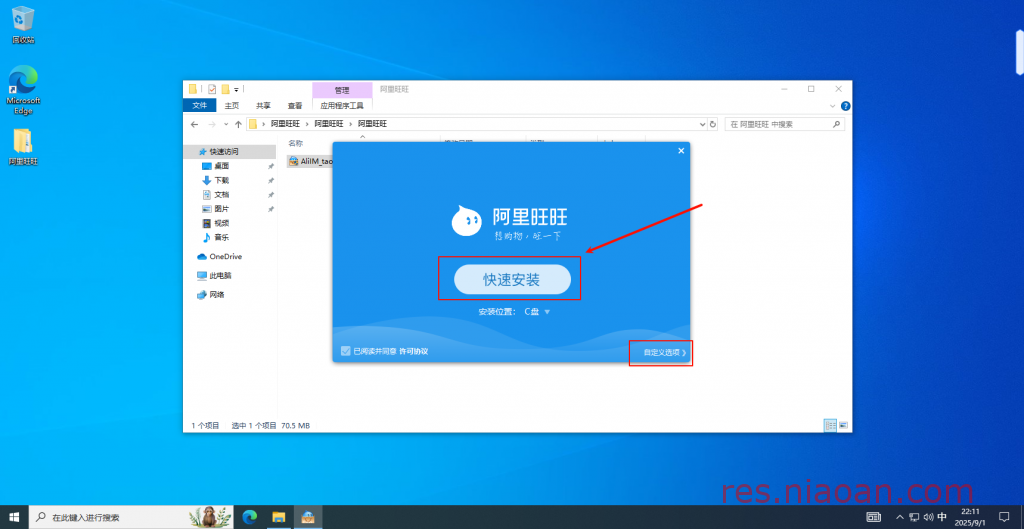Expand address bar history dropdown
The height and width of the screenshot is (529, 1024).
pos(703,123)
